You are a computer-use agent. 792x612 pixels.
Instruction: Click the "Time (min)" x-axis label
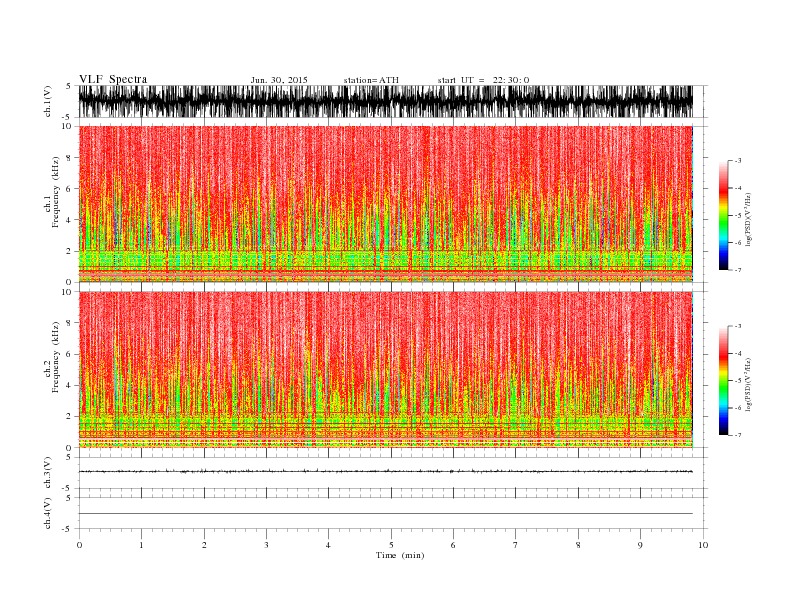pyautogui.click(x=400, y=555)
